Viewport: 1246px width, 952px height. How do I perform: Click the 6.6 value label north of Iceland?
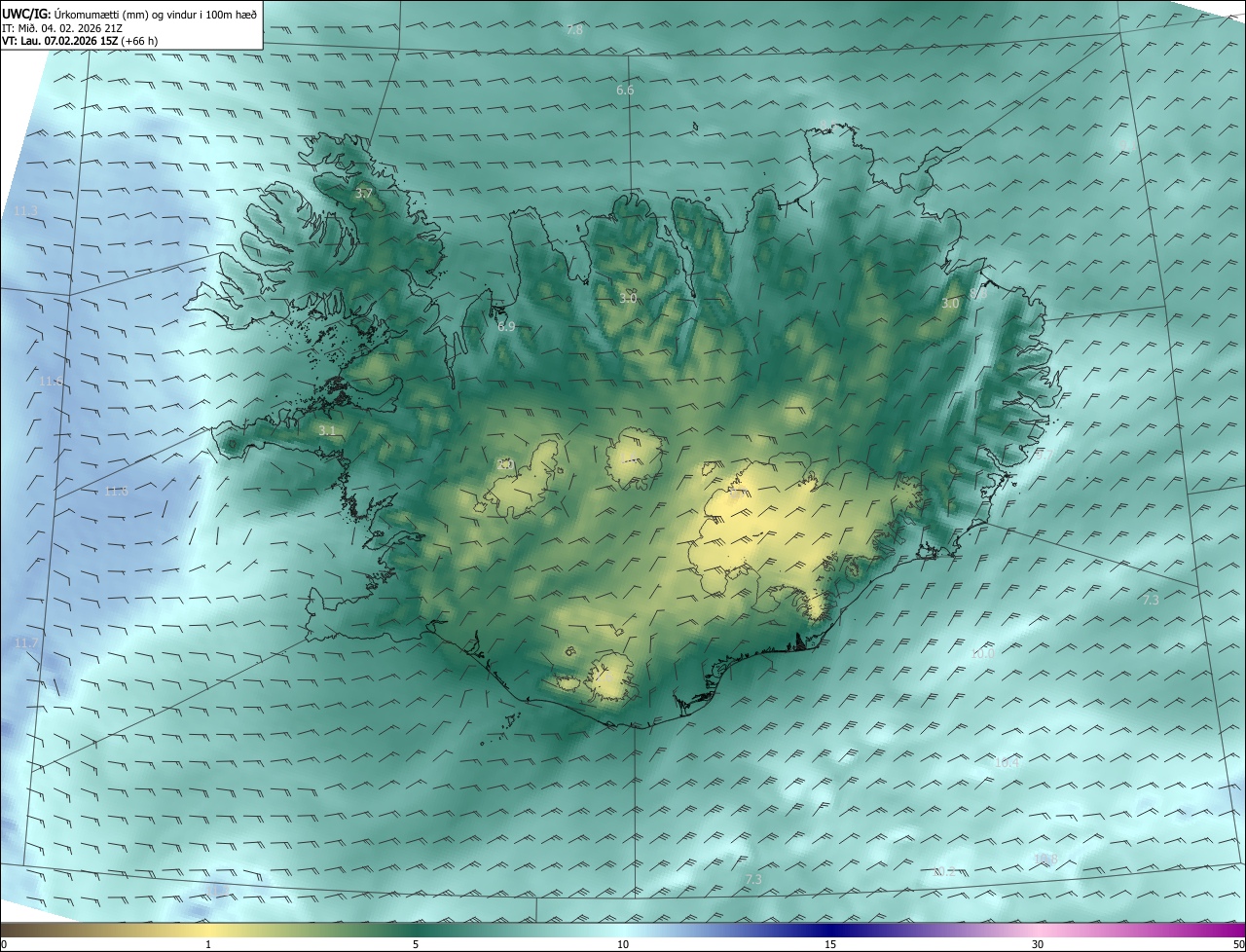pyautogui.click(x=625, y=90)
